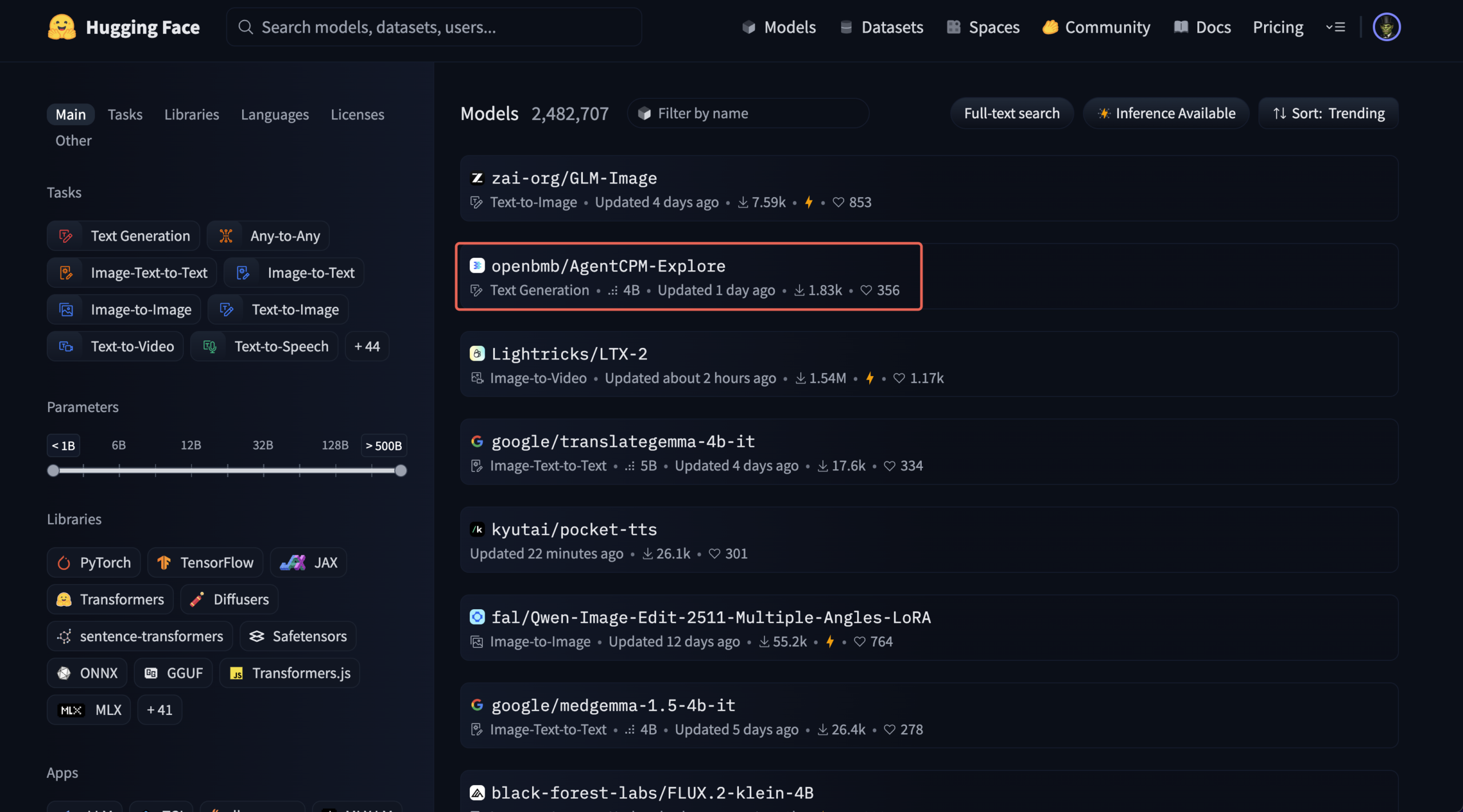Click the Hugging Face logo emoji
Image resolution: width=1463 pixels, height=812 pixels.
[x=62, y=27]
